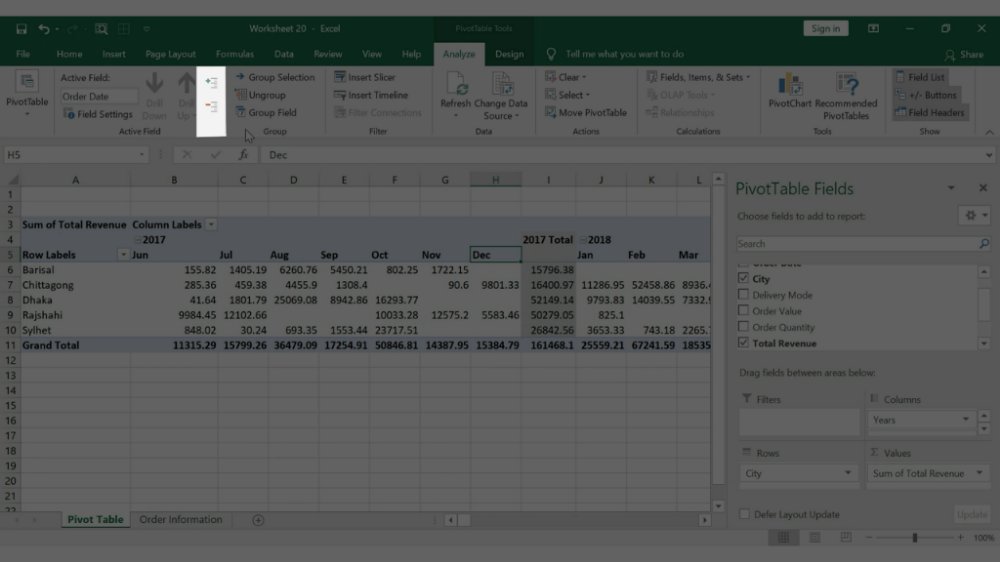Collapse the ribbon with arrow

coord(989,132)
